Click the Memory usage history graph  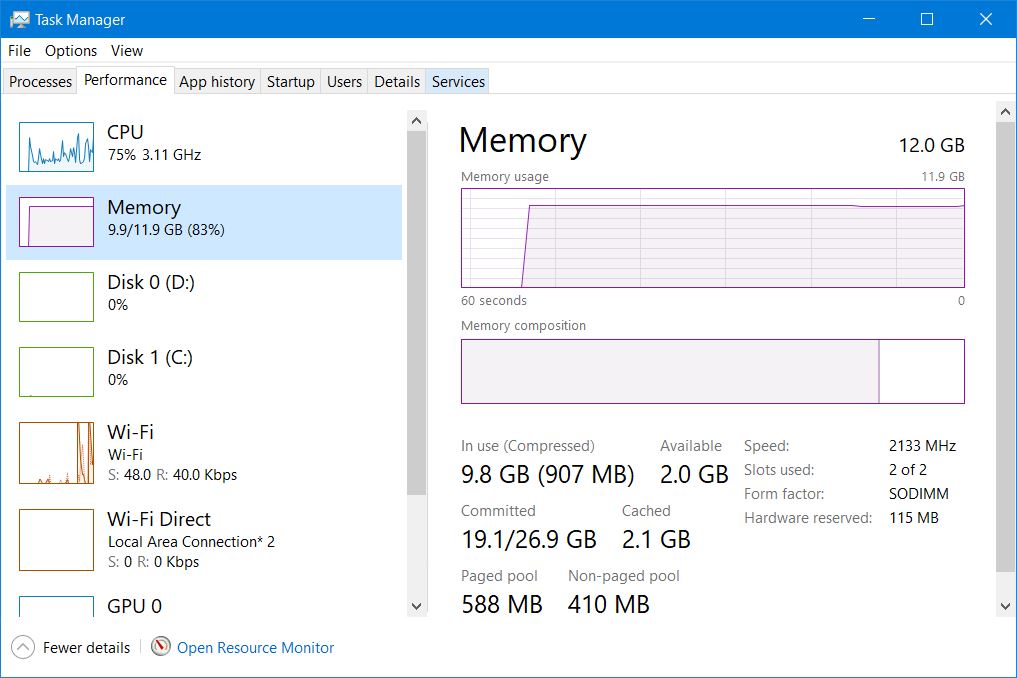tap(713, 238)
